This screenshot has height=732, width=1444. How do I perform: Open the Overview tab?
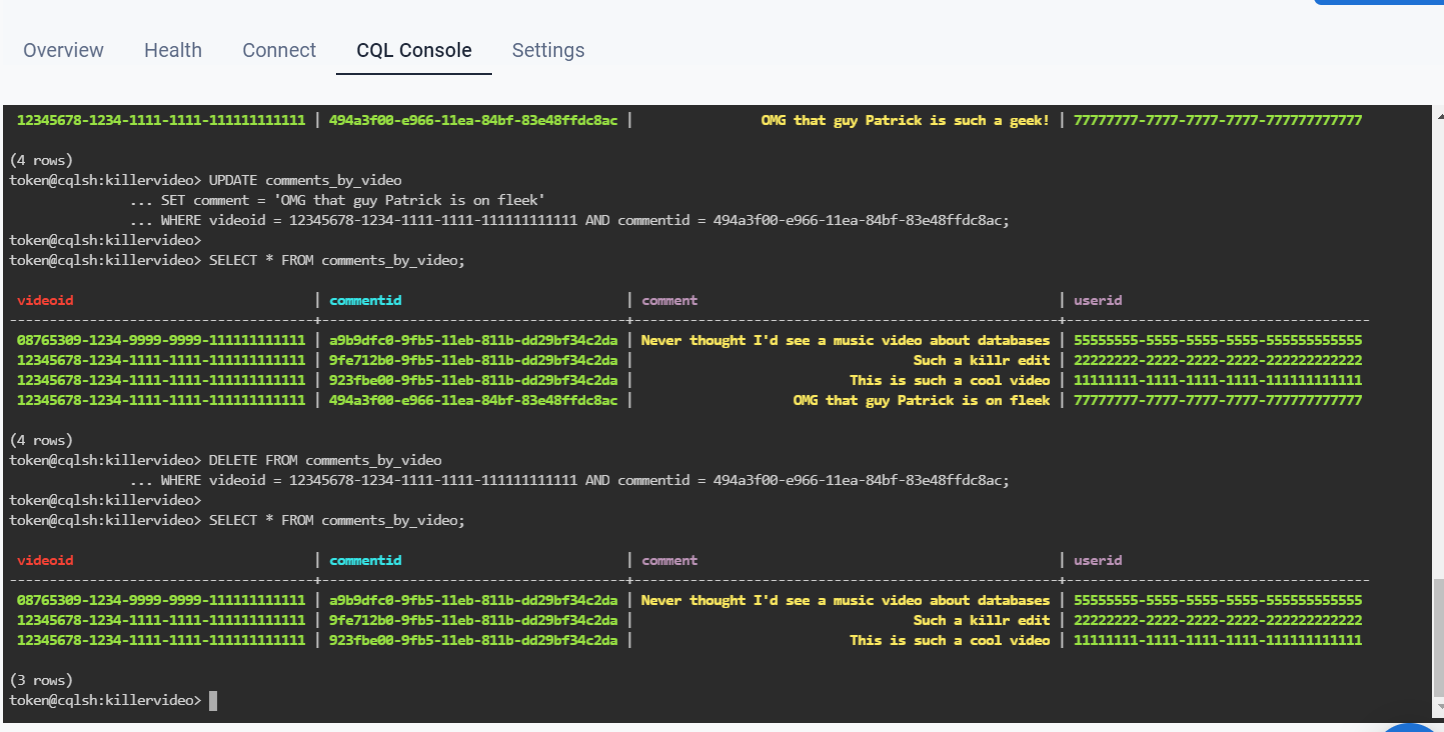pos(64,50)
